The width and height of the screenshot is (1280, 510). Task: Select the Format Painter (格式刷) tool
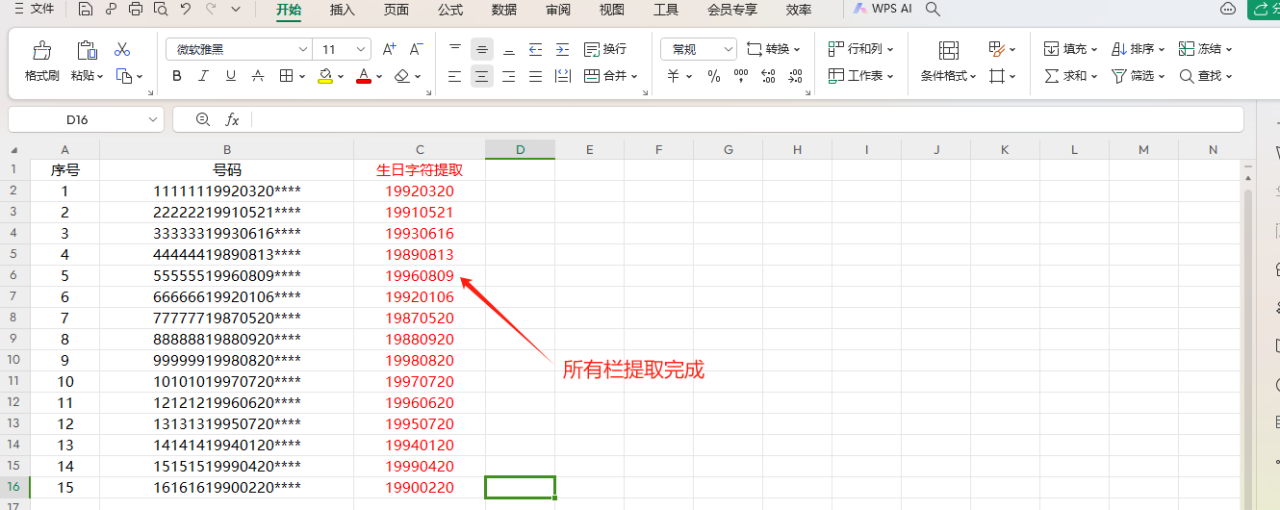(x=42, y=62)
